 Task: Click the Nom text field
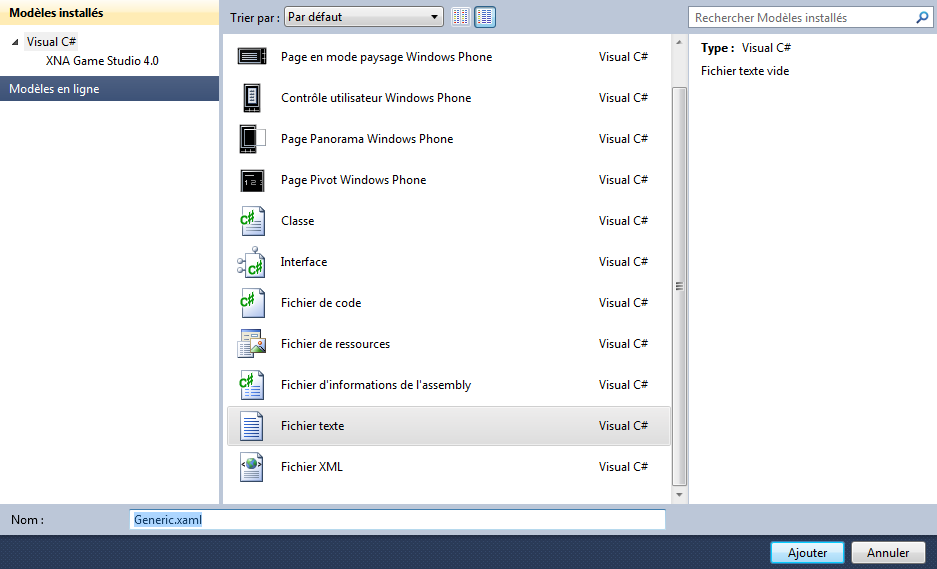coord(397,520)
